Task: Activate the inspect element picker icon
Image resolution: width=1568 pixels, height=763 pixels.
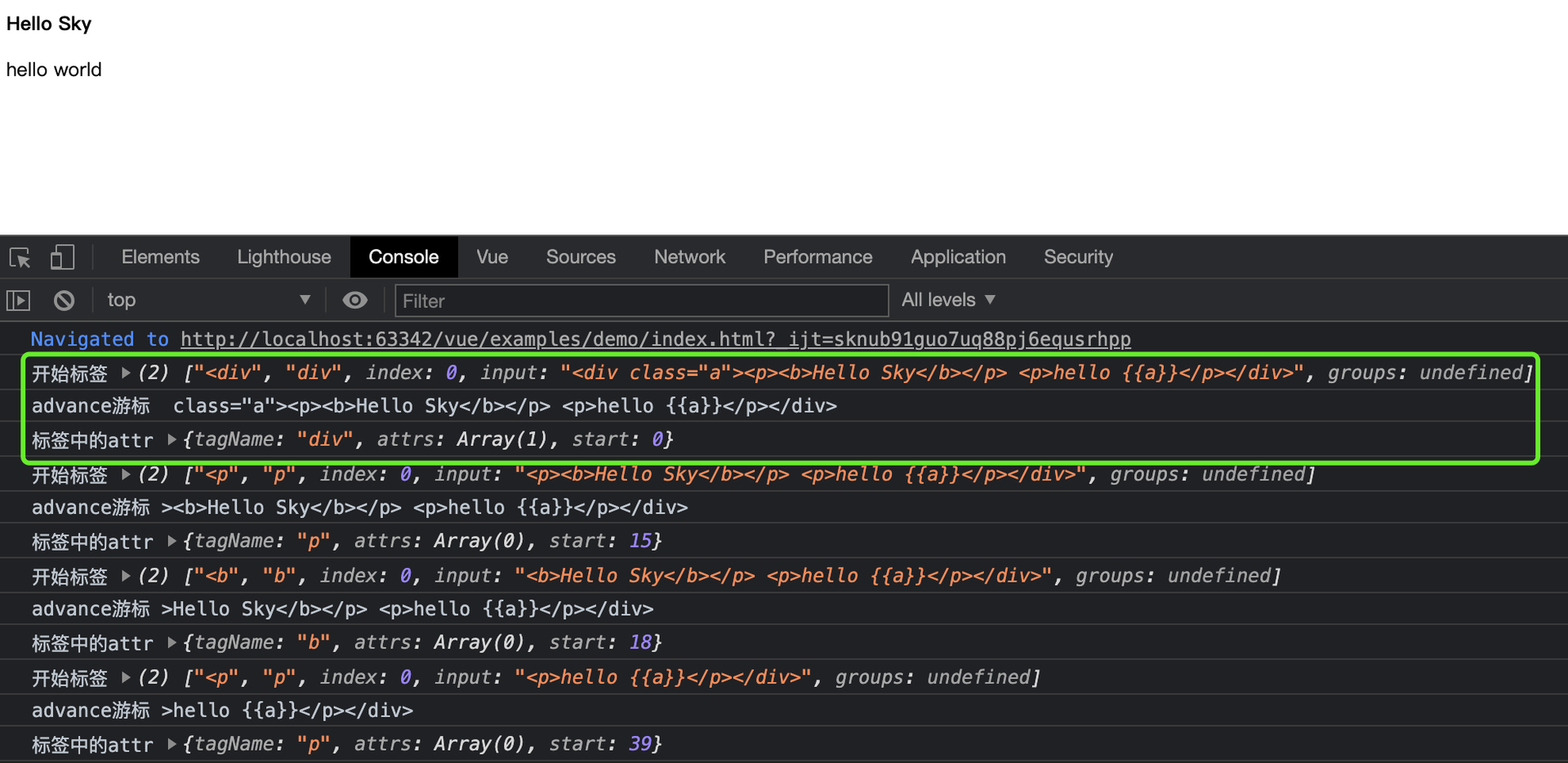Action: 20,257
